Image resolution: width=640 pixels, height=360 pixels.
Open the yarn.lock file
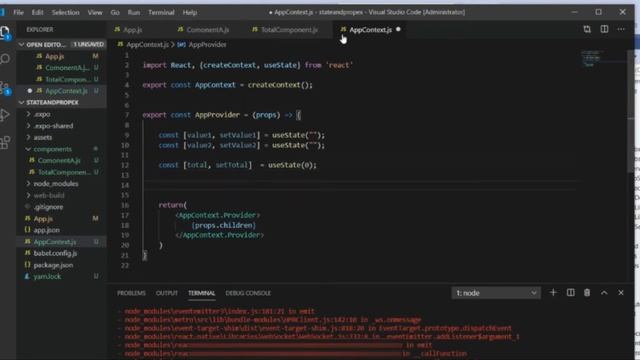[61, 276]
